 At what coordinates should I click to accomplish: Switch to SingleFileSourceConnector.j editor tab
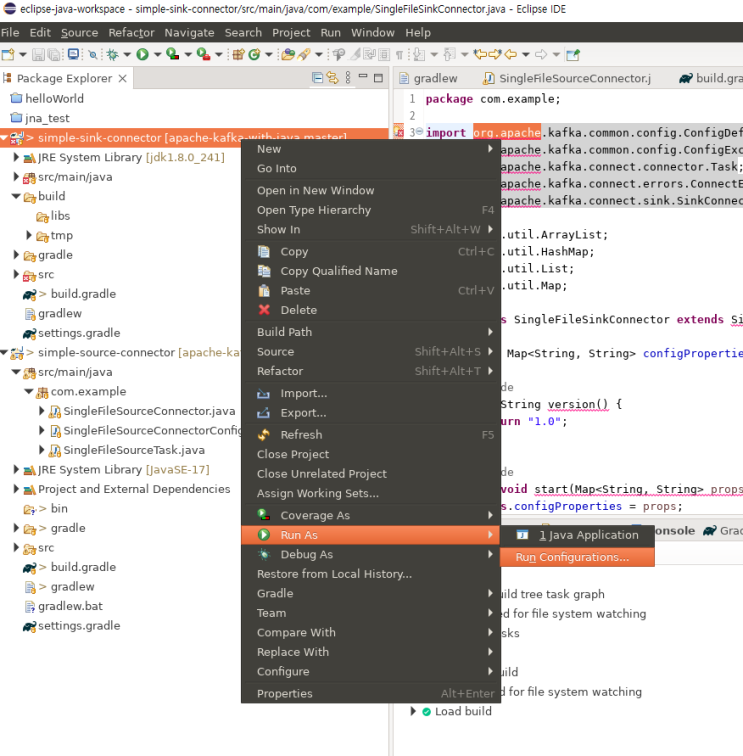pos(567,78)
